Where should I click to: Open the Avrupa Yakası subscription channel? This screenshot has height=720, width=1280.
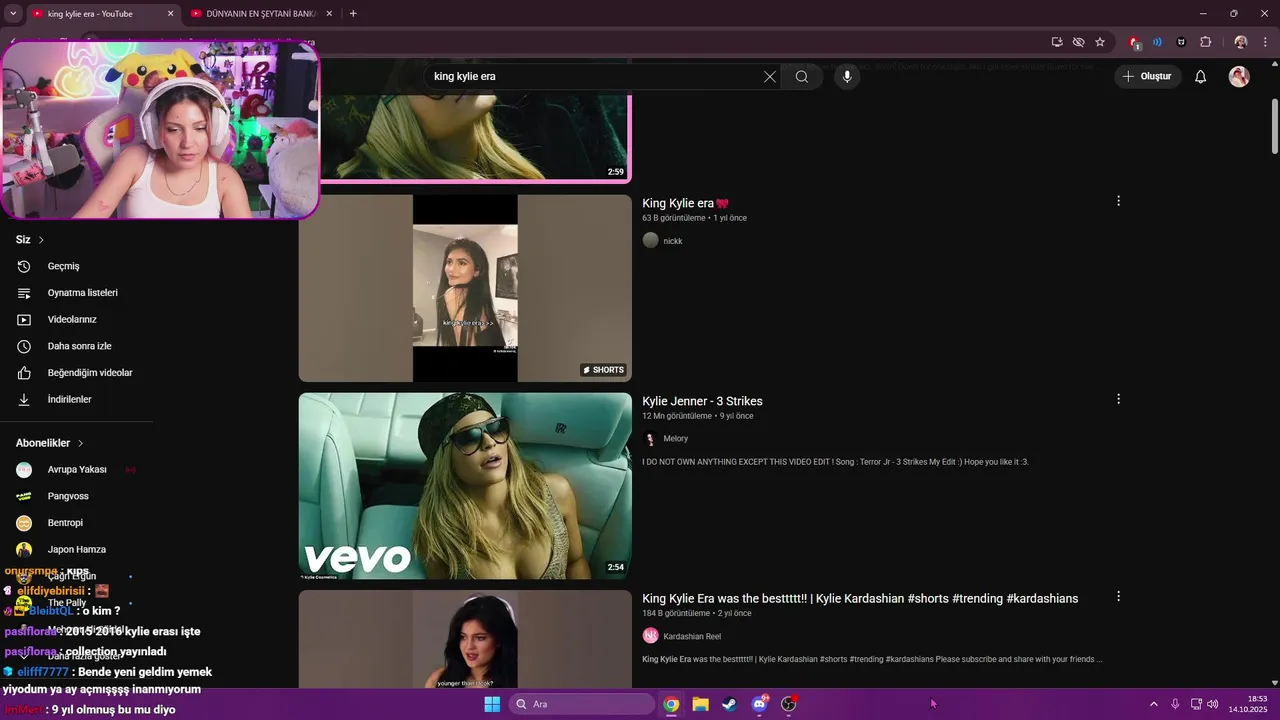77,469
